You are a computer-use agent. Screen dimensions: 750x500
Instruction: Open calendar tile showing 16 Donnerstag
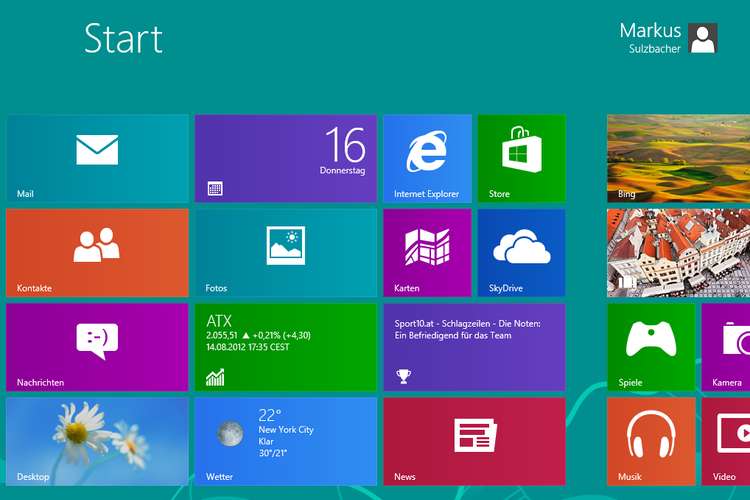(285, 158)
